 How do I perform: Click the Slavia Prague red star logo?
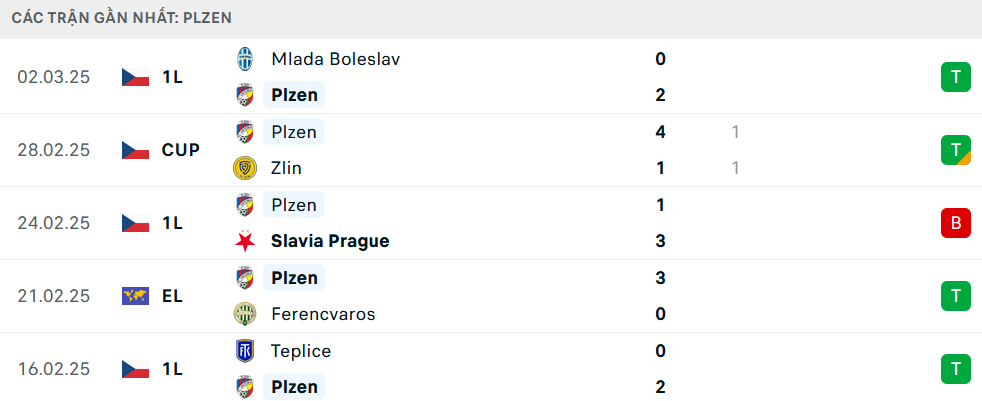point(244,241)
